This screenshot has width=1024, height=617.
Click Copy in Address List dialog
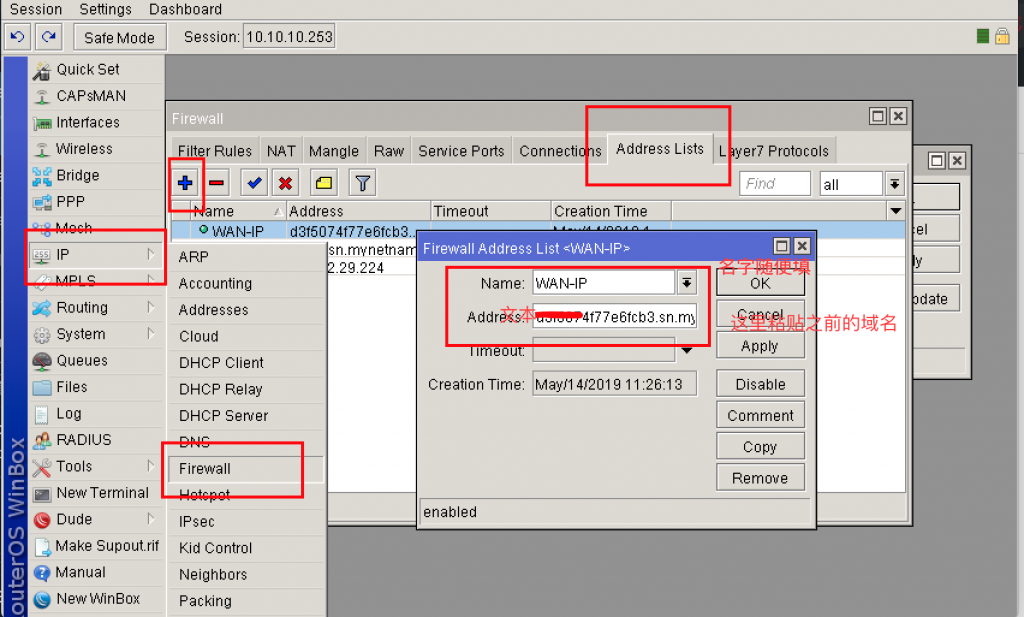point(760,447)
